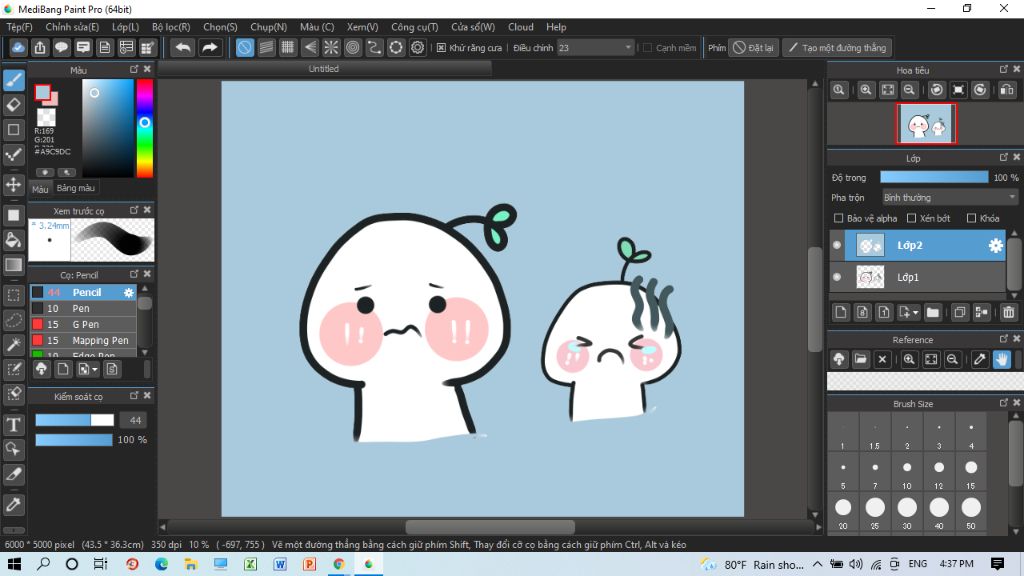Open Lớp2 layer settings gear
The width and height of the screenshot is (1024, 576).
995,246
